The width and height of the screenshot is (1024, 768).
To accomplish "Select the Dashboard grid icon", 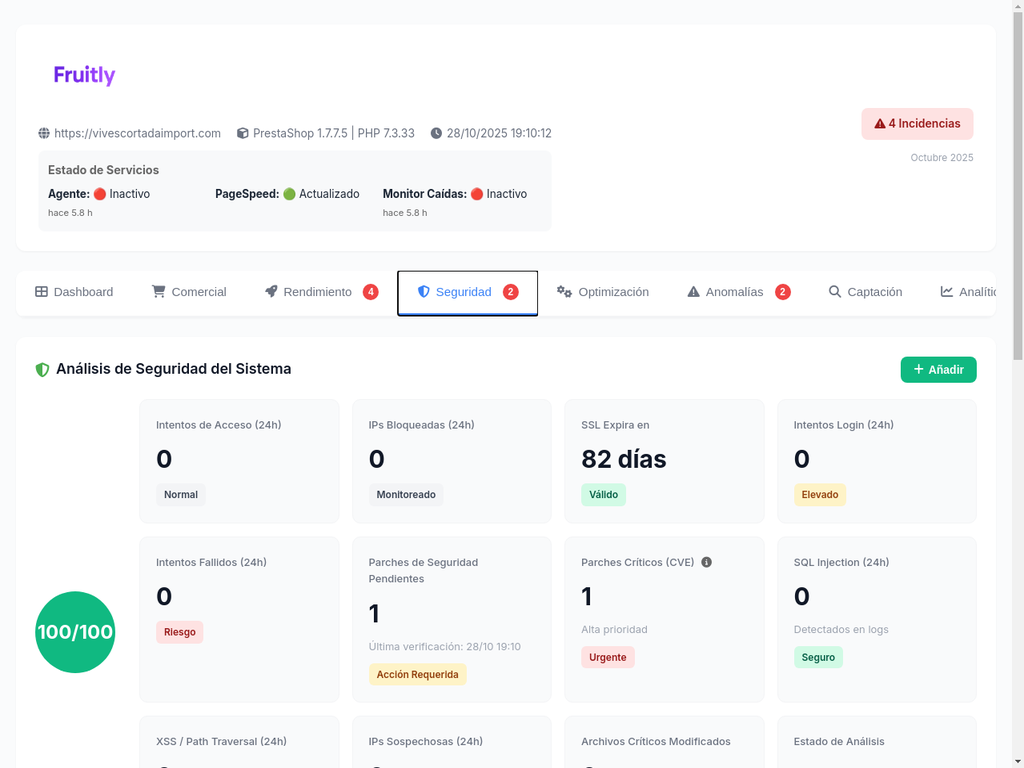I will pos(40,292).
